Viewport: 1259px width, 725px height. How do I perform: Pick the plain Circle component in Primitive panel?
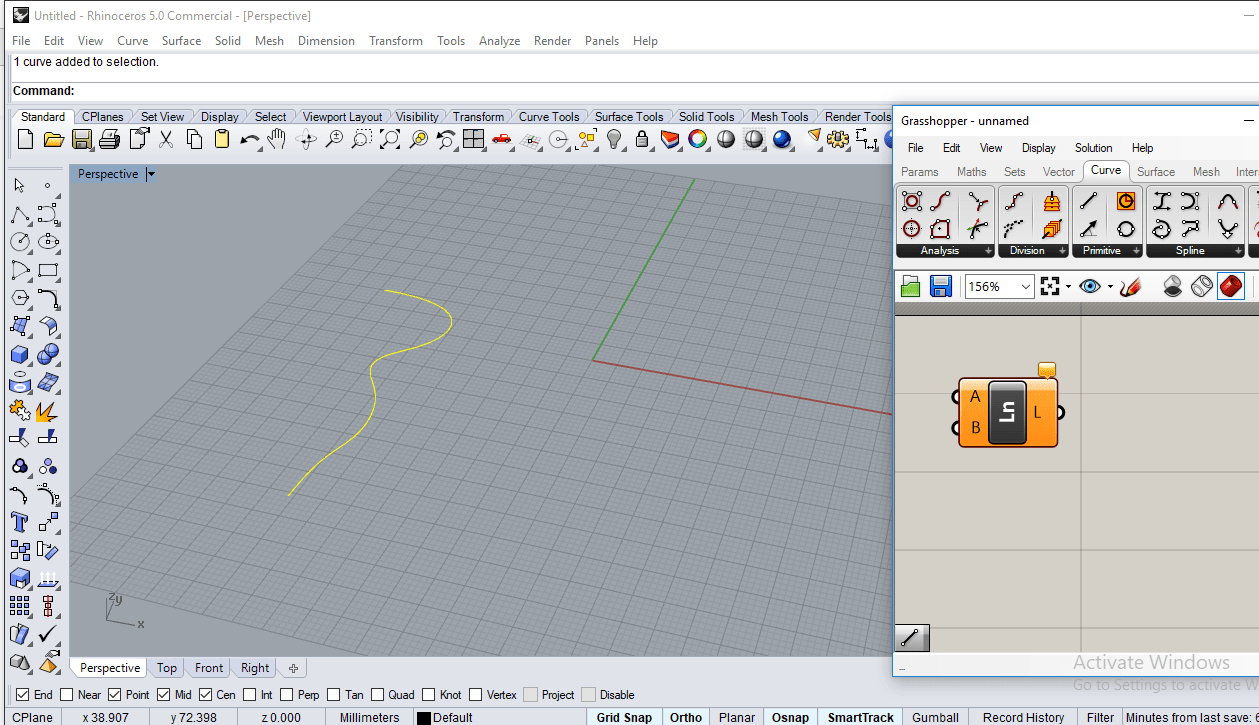pos(1126,229)
